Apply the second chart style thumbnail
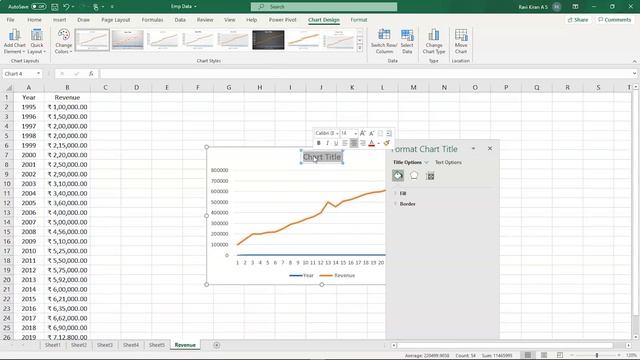 point(128,40)
